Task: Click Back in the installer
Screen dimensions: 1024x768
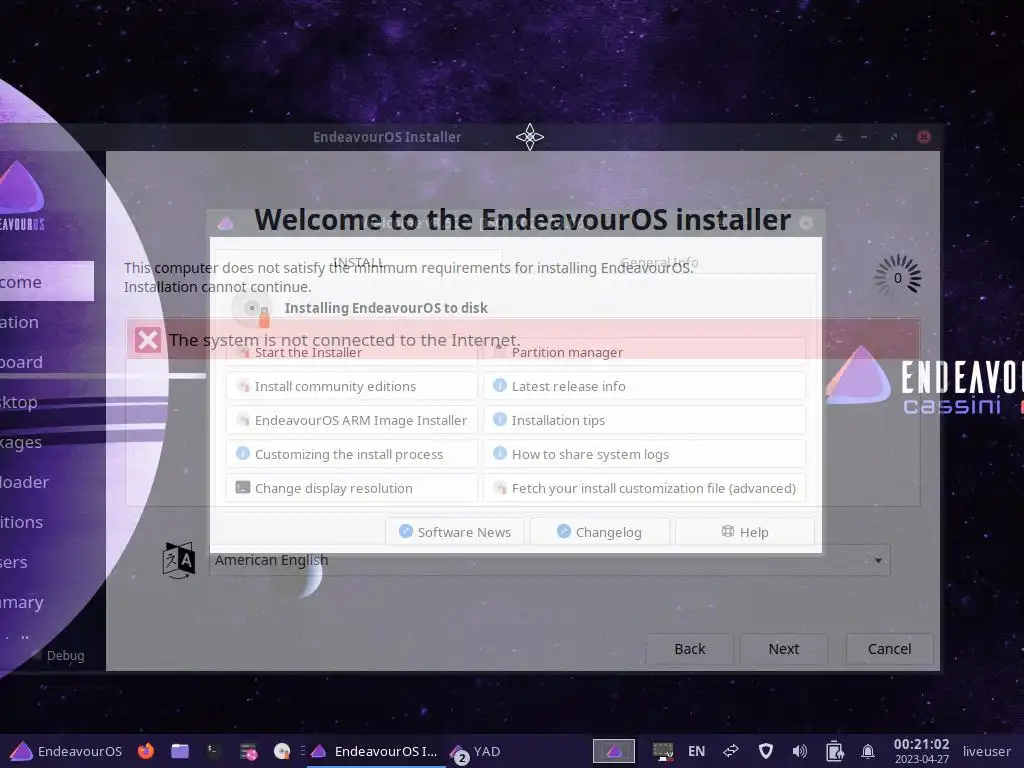Action: pyautogui.click(x=690, y=648)
